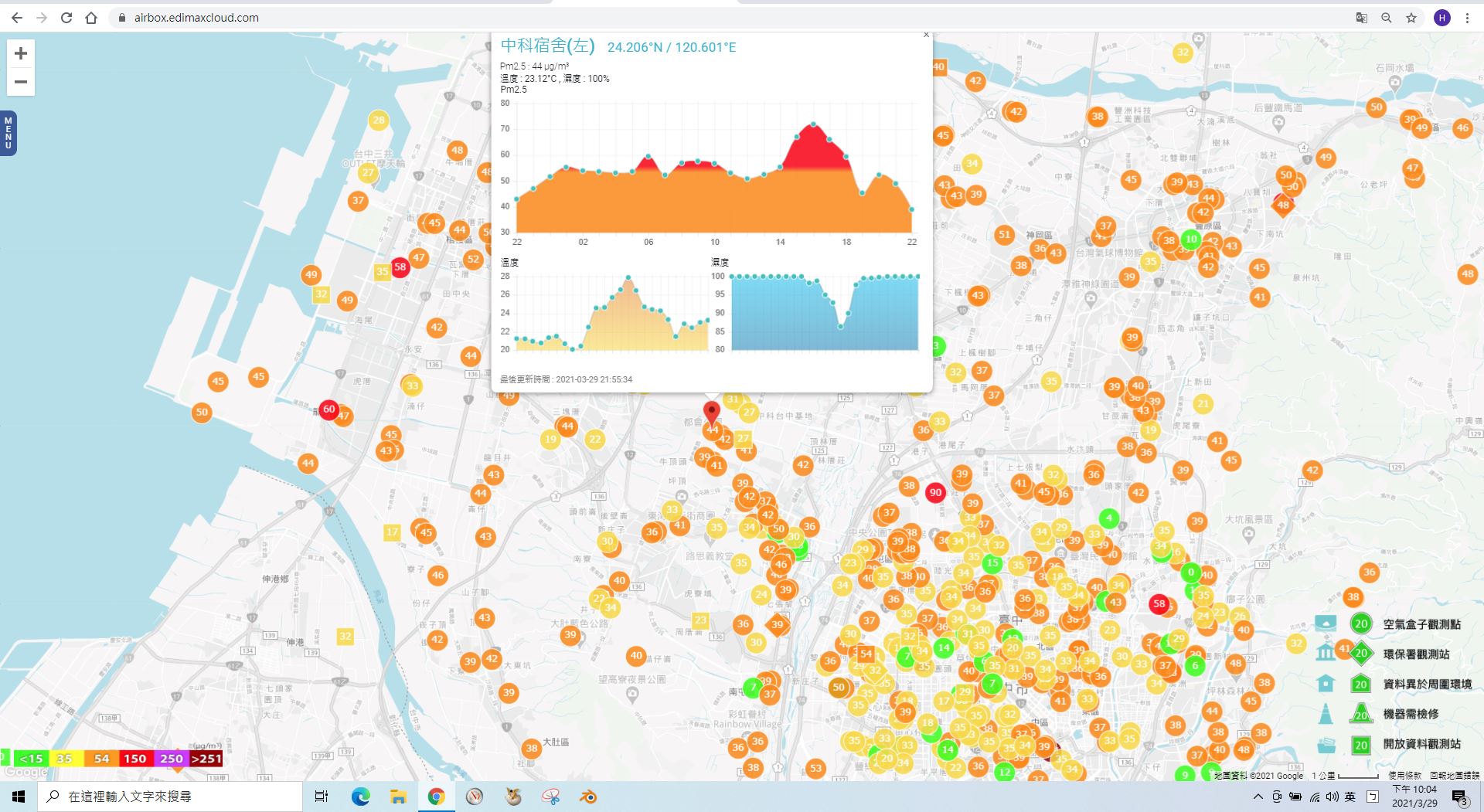
Task: Switch the 英 input language indicator
Action: click(1350, 797)
